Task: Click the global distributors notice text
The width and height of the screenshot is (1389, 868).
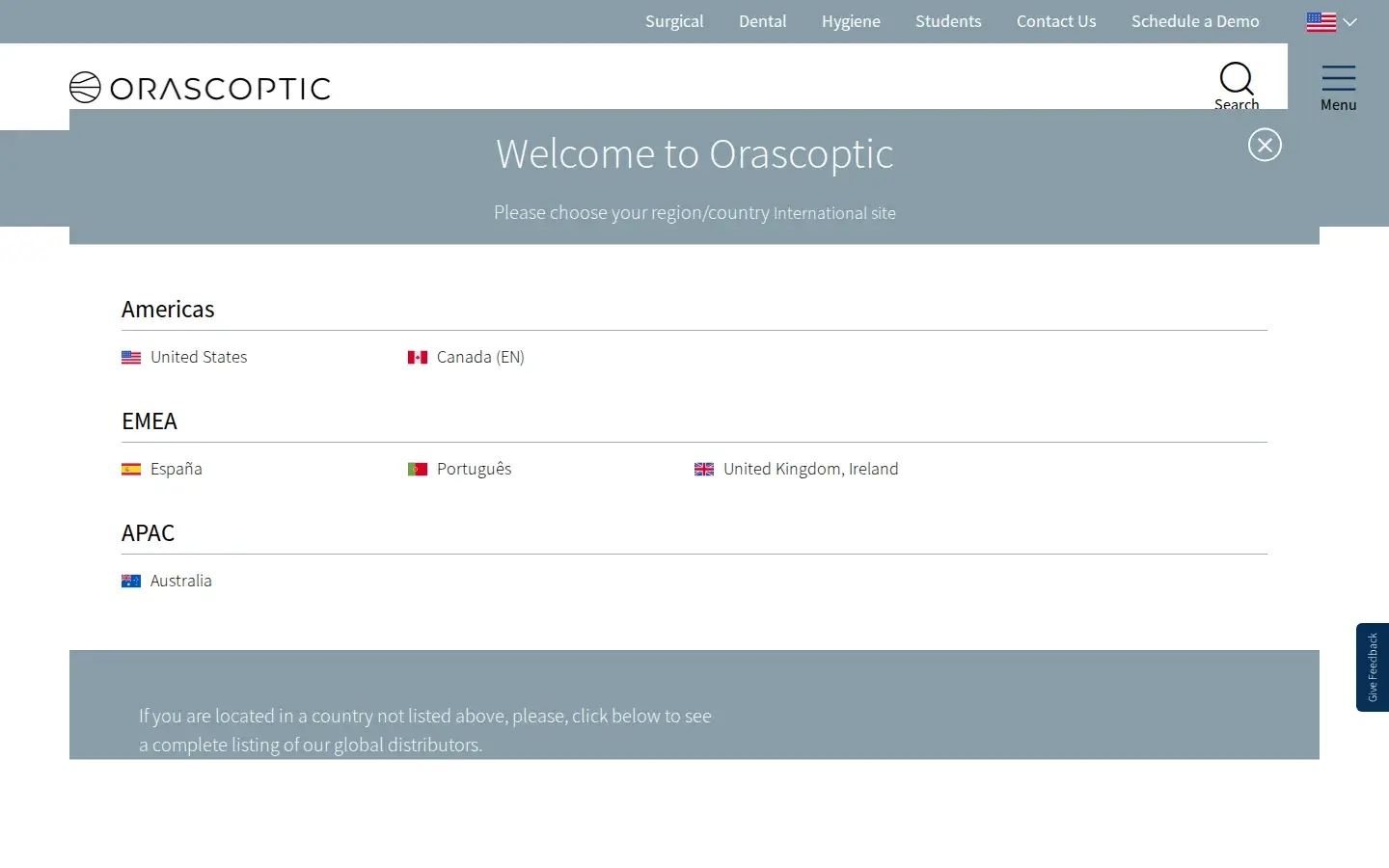Action: coord(425,730)
